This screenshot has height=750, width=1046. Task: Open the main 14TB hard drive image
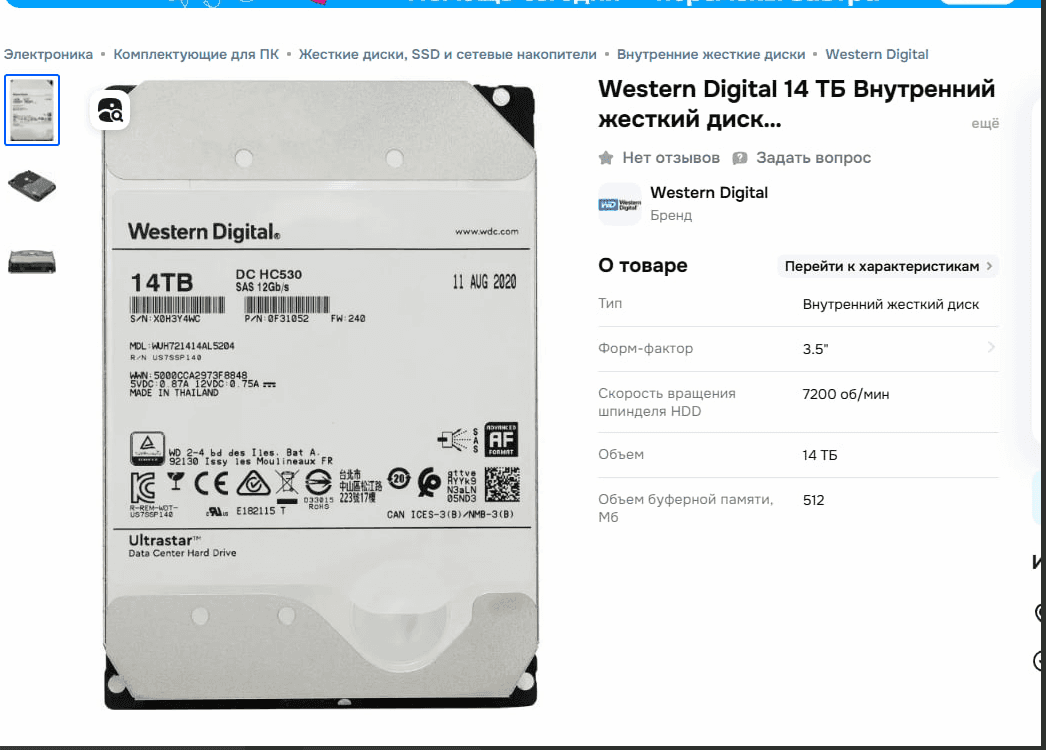[320, 394]
